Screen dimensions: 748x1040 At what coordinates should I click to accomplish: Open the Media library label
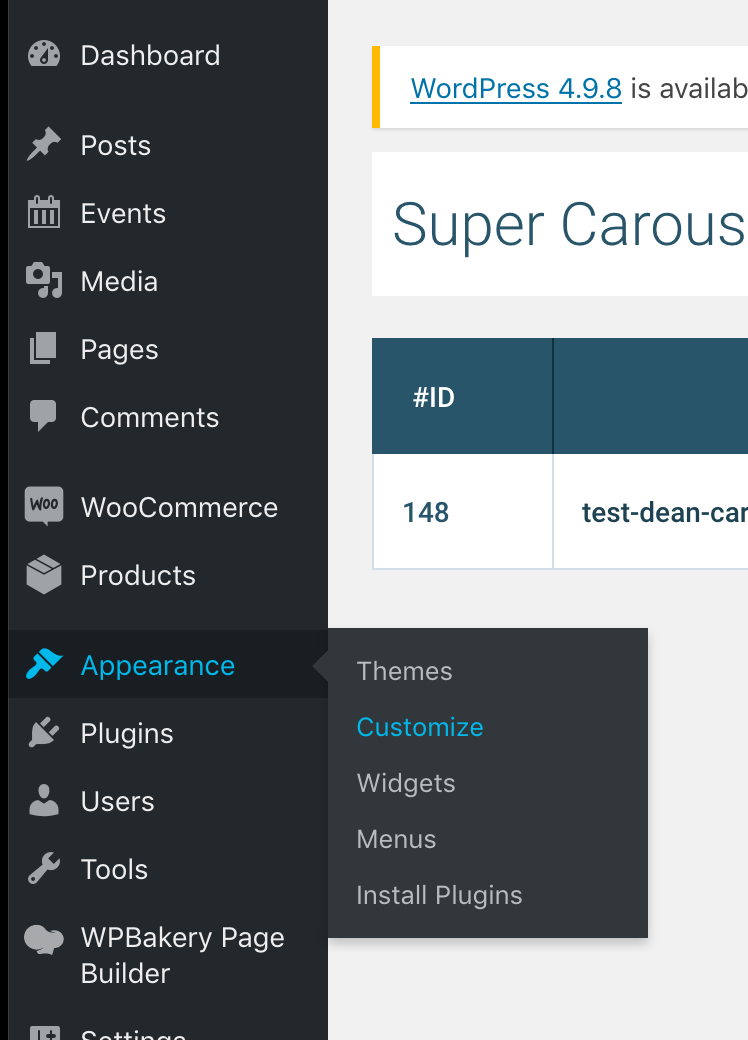[x=119, y=281]
